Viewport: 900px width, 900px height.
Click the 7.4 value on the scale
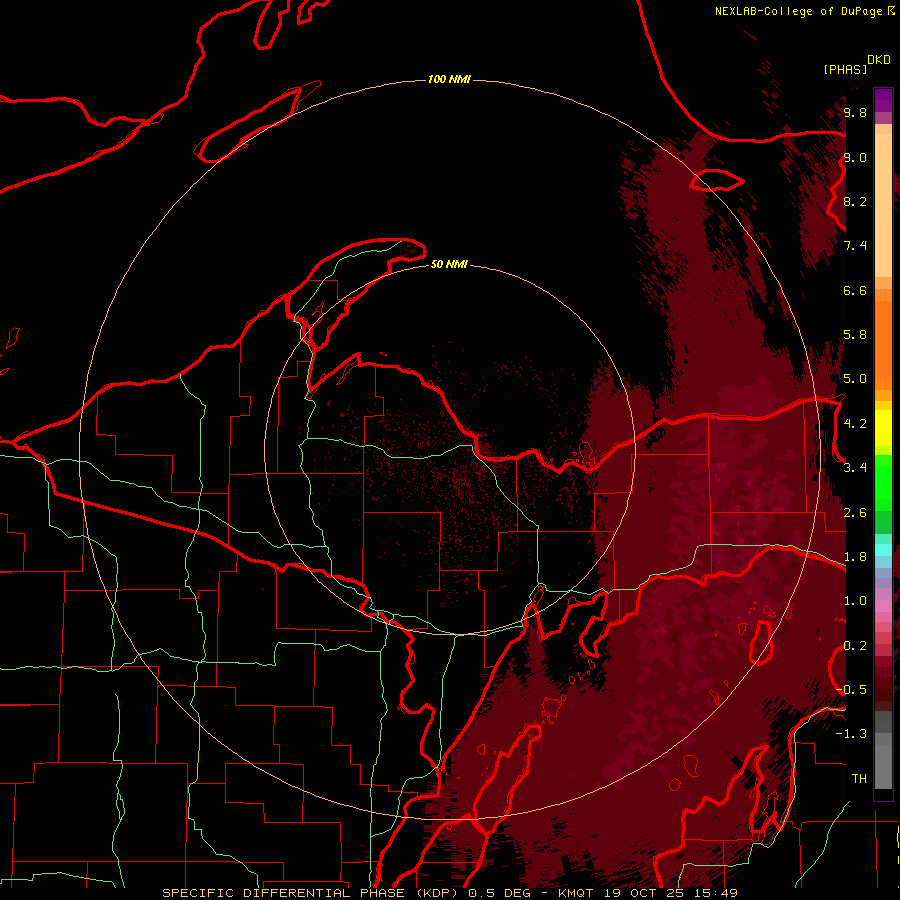pyautogui.click(x=855, y=246)
